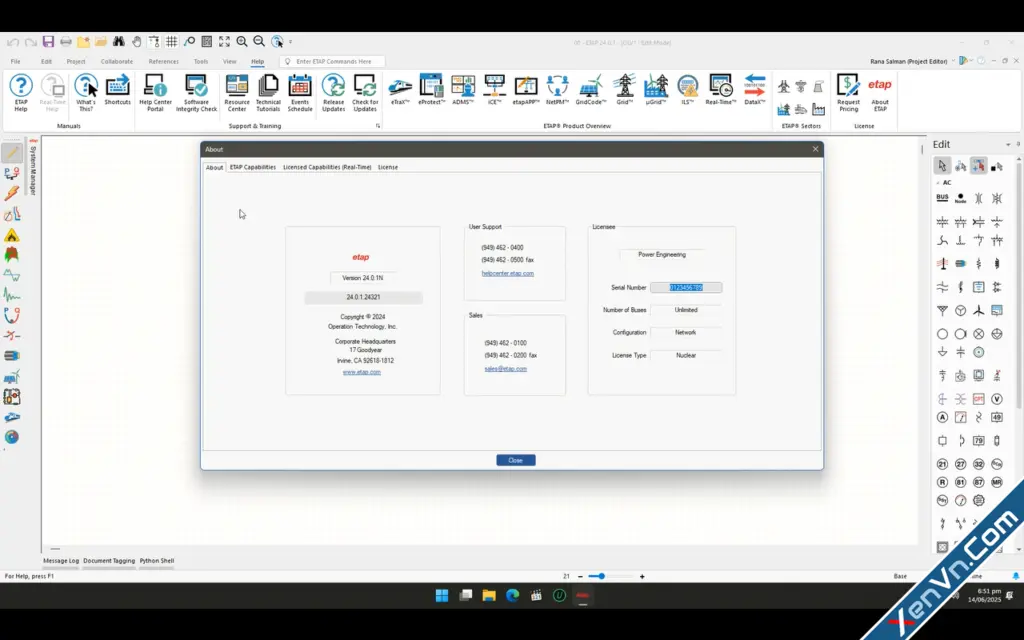Open the GridCode product overview
This screenshot has width=1024, height=640.
[x=590, y=90]
